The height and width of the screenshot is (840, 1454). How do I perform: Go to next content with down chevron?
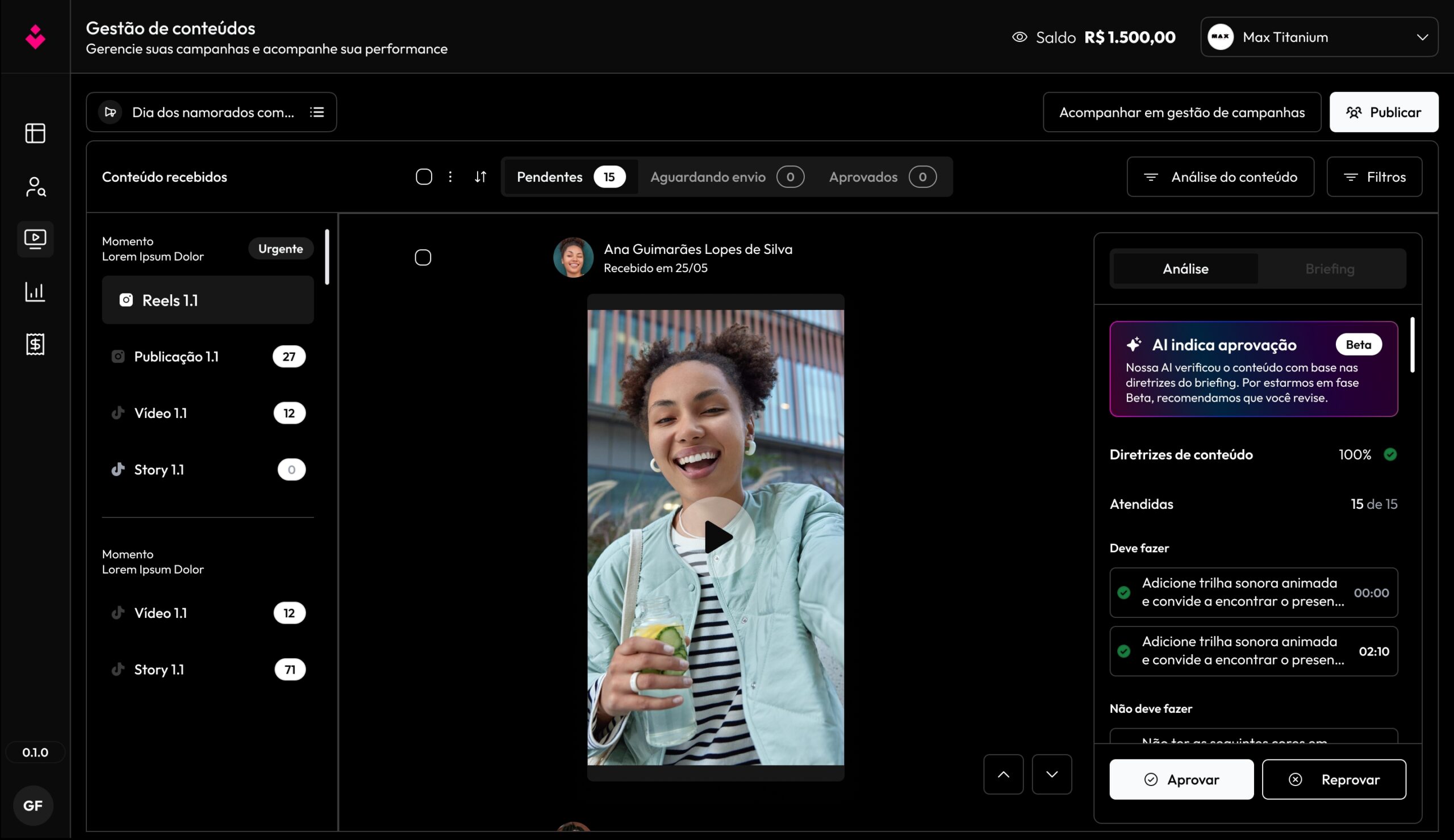[1051, 774]
